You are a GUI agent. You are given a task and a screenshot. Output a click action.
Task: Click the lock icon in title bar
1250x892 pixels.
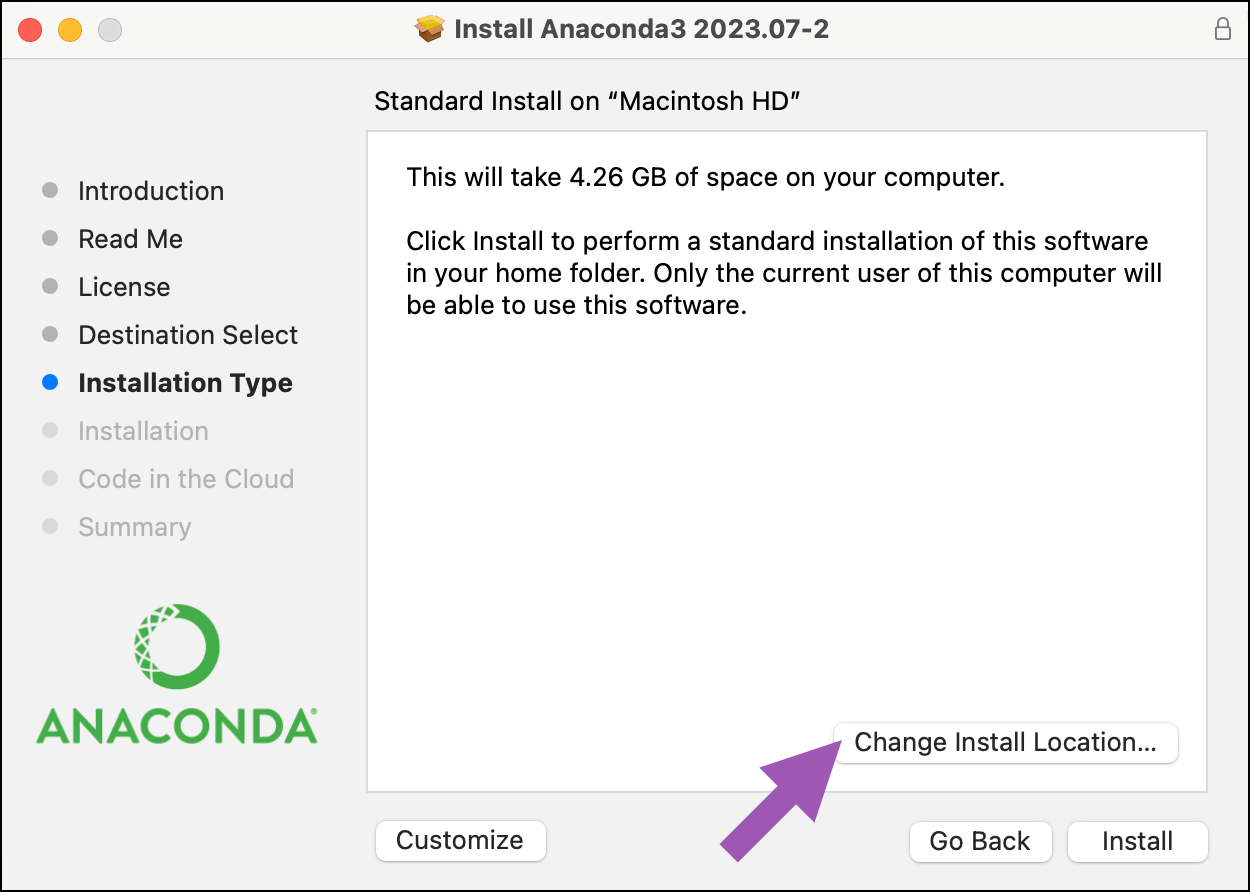(1222, 30)
